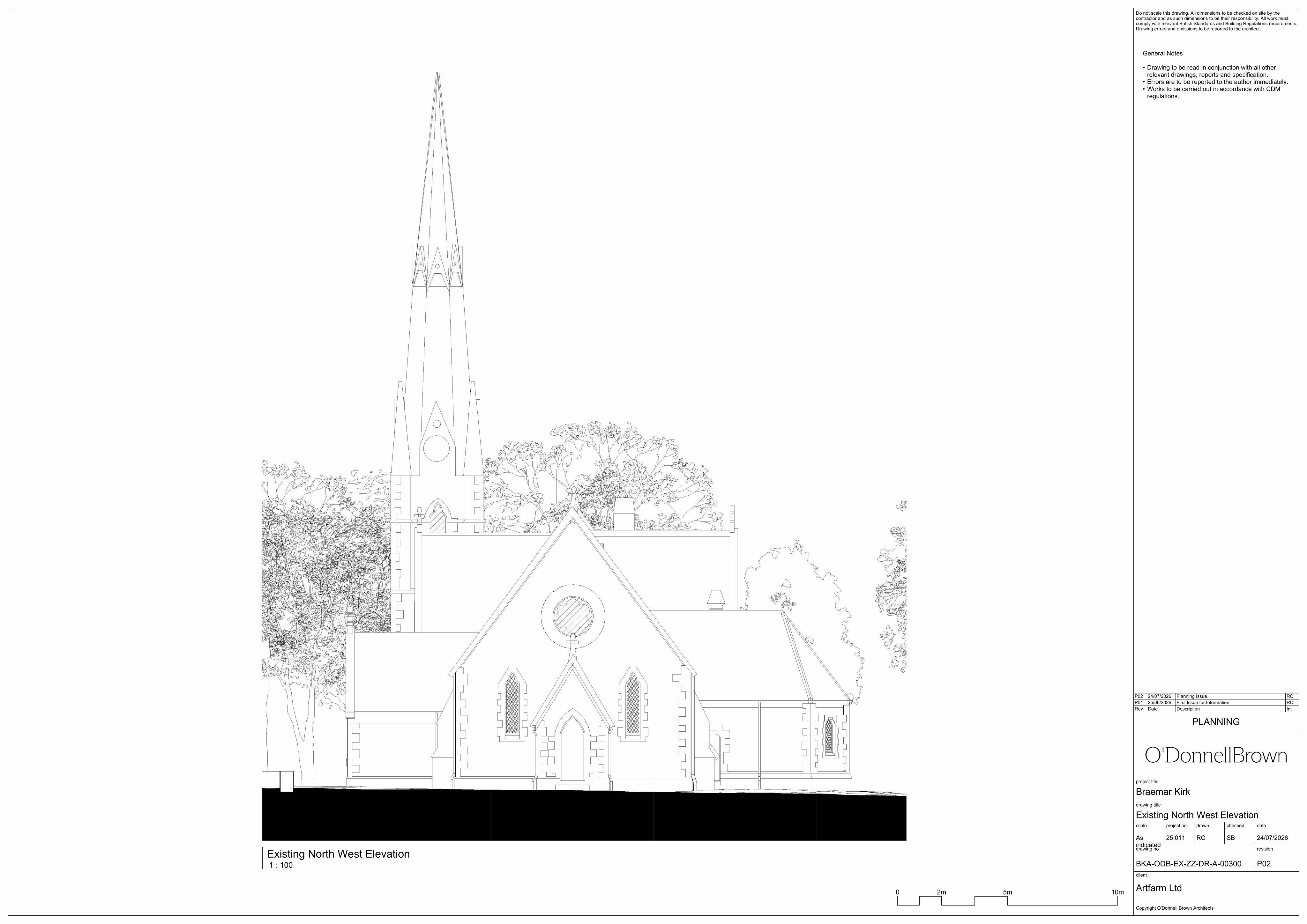The width and height of the screenshot is (1307, 924).
Task: Click the '1 : 100' scale label
Action: click(x=281, y=865)
